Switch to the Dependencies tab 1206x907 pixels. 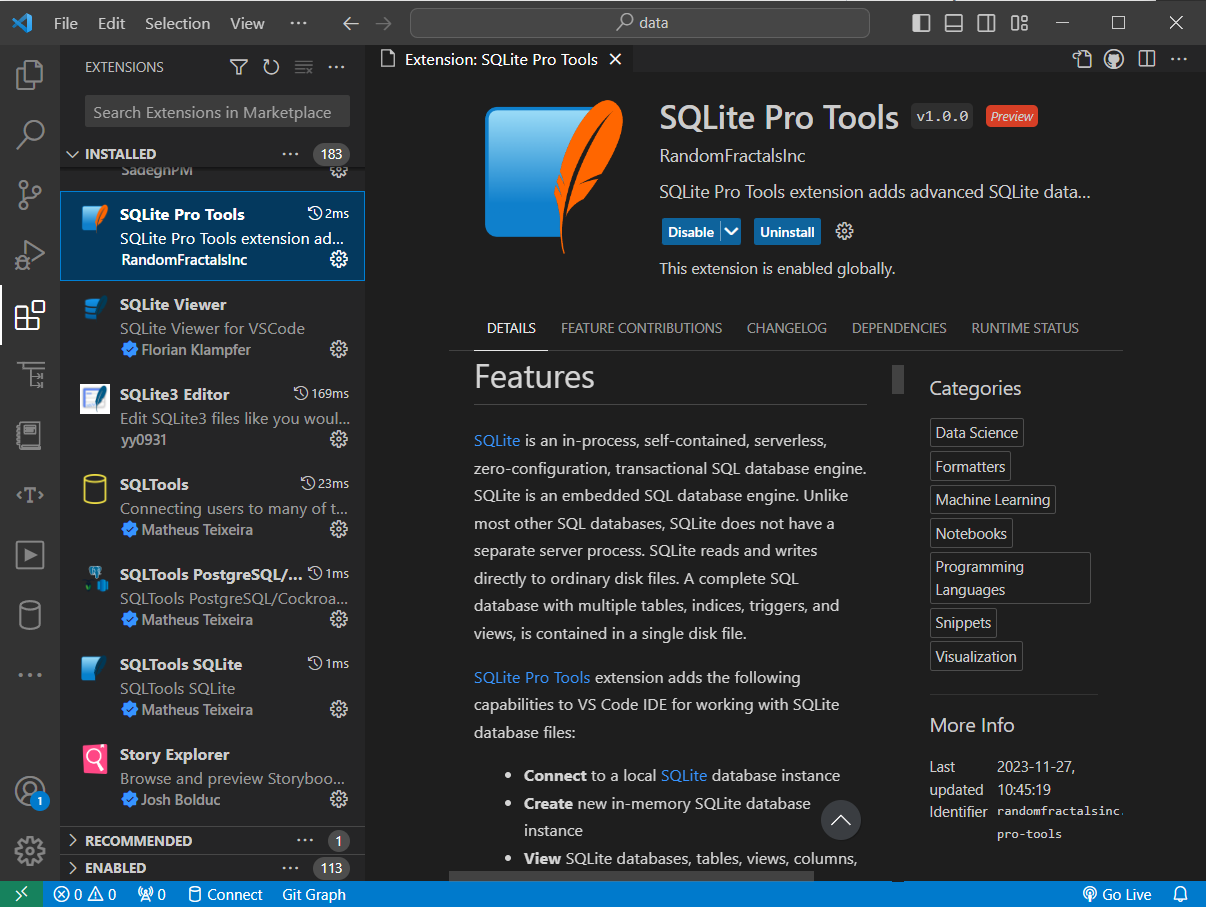tap(899, 328)
